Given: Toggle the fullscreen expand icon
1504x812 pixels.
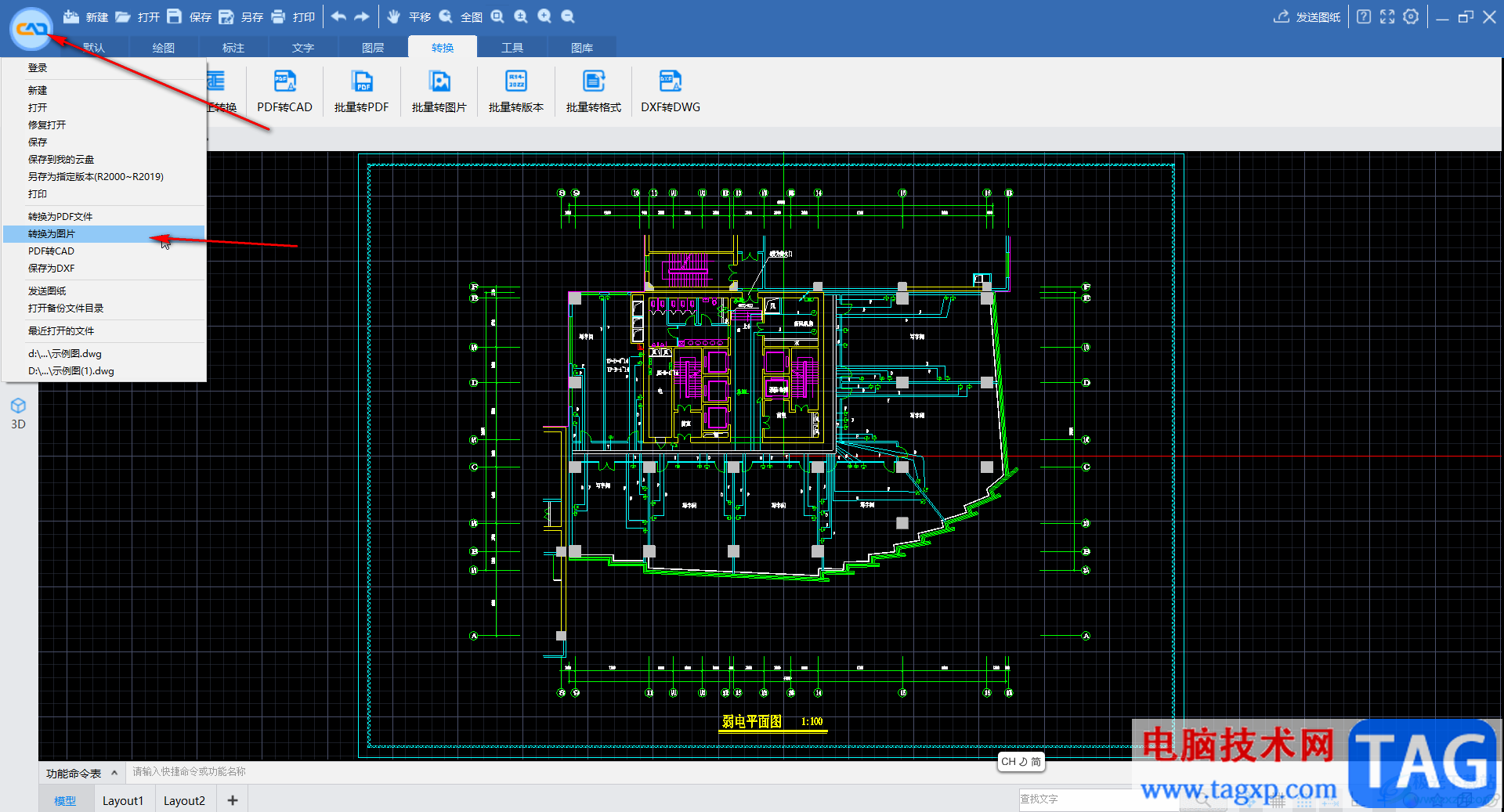Looking at the screenshot, I should 1387,16.
